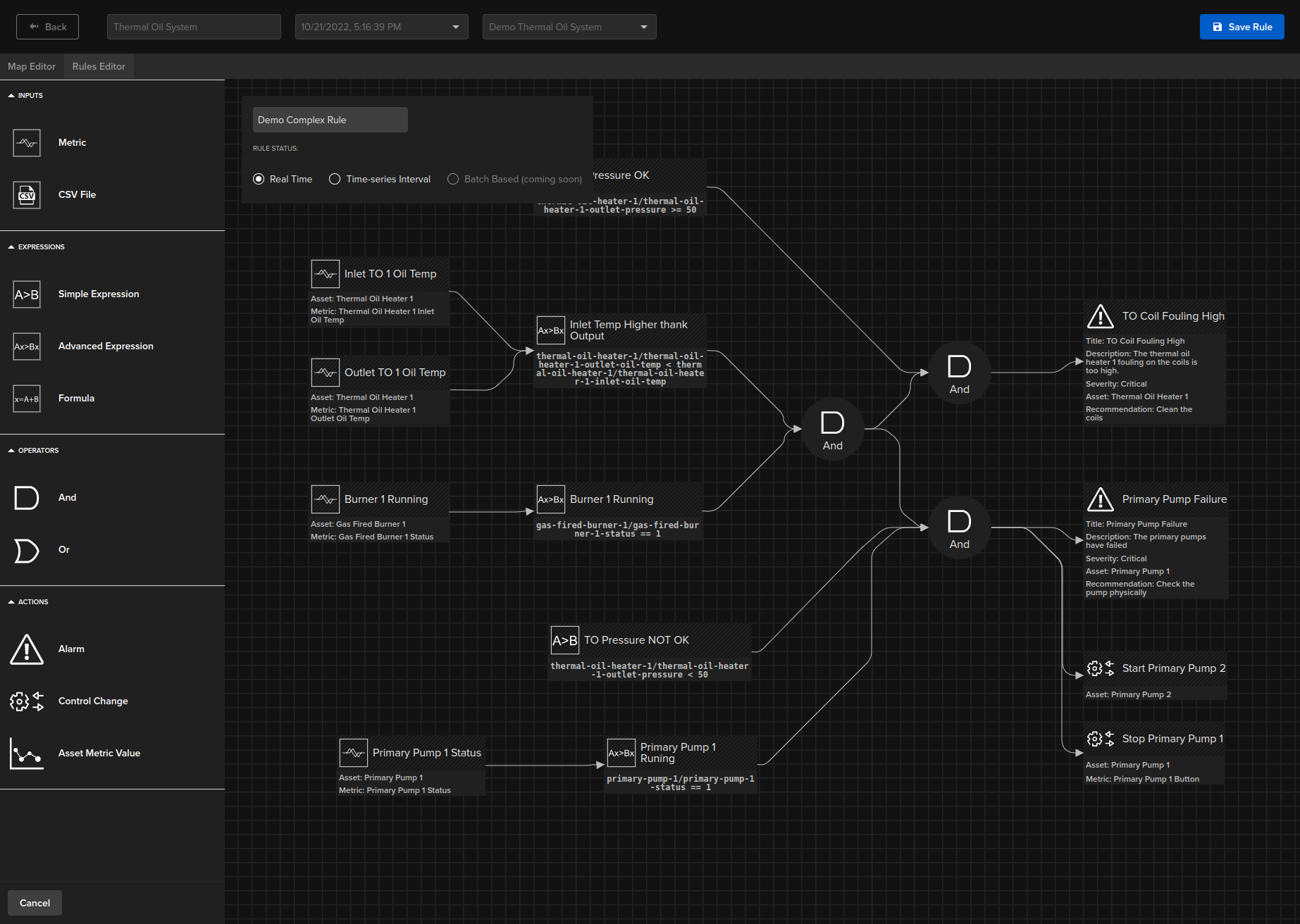Open the Demo Thermal Oil System dropdown
The height and width of the screenshot is (924, 1300).
[643, 26]
